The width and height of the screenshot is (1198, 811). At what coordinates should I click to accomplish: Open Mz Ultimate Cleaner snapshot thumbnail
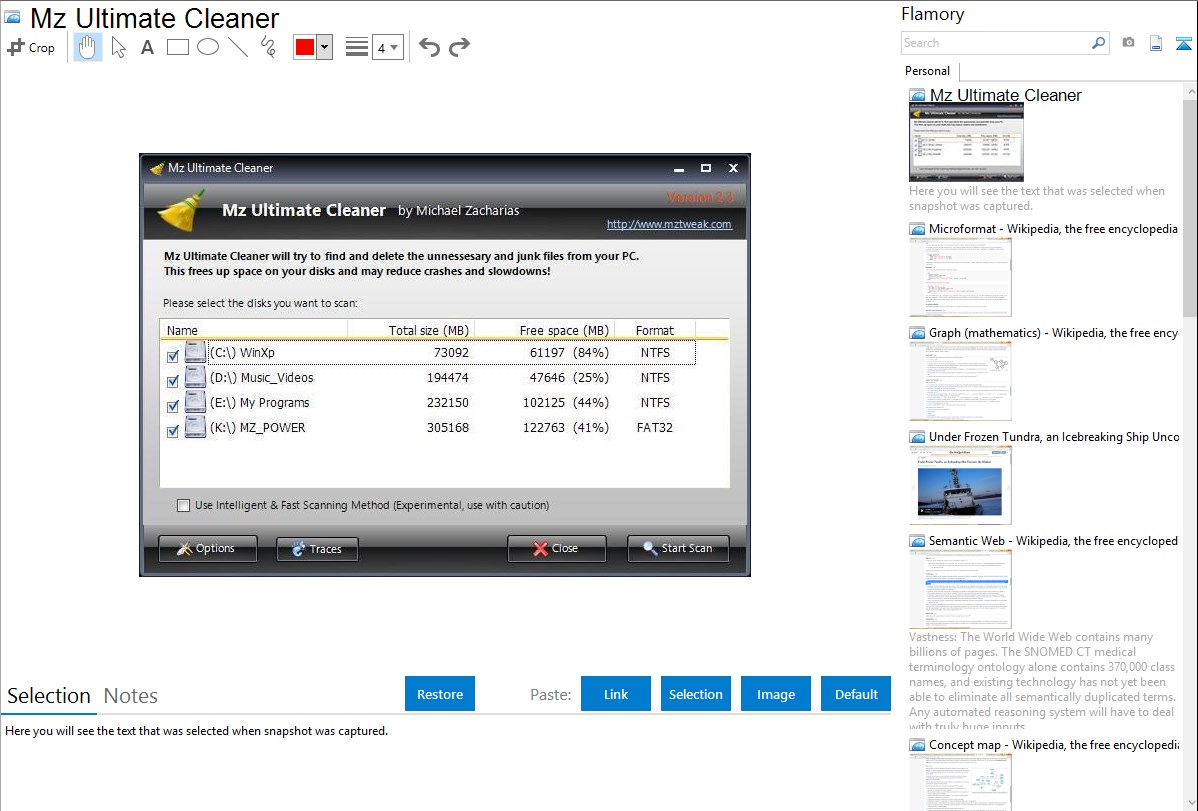[966, 143]
